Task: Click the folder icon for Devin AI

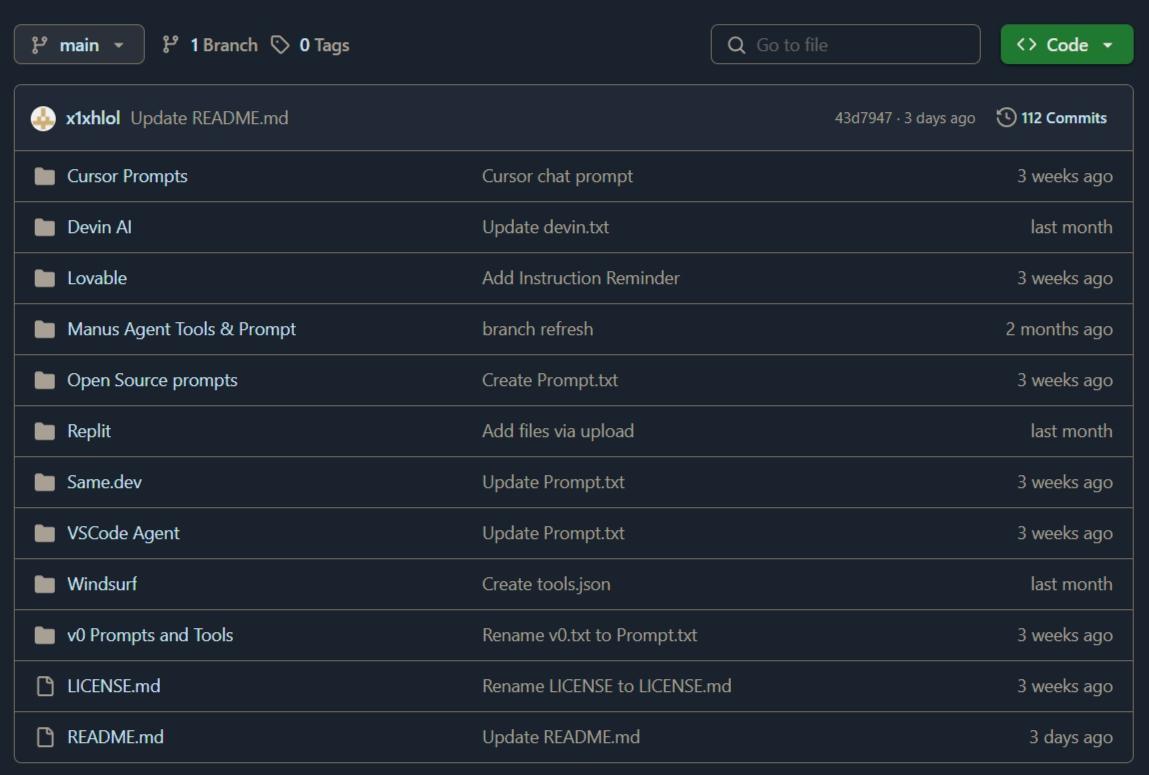Action: [45, 227]
